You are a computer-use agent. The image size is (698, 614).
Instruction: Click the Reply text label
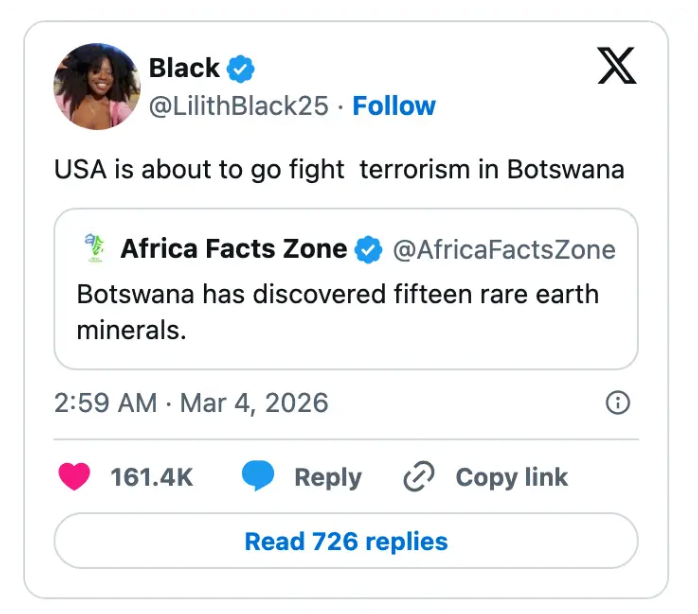pos(327,478)
